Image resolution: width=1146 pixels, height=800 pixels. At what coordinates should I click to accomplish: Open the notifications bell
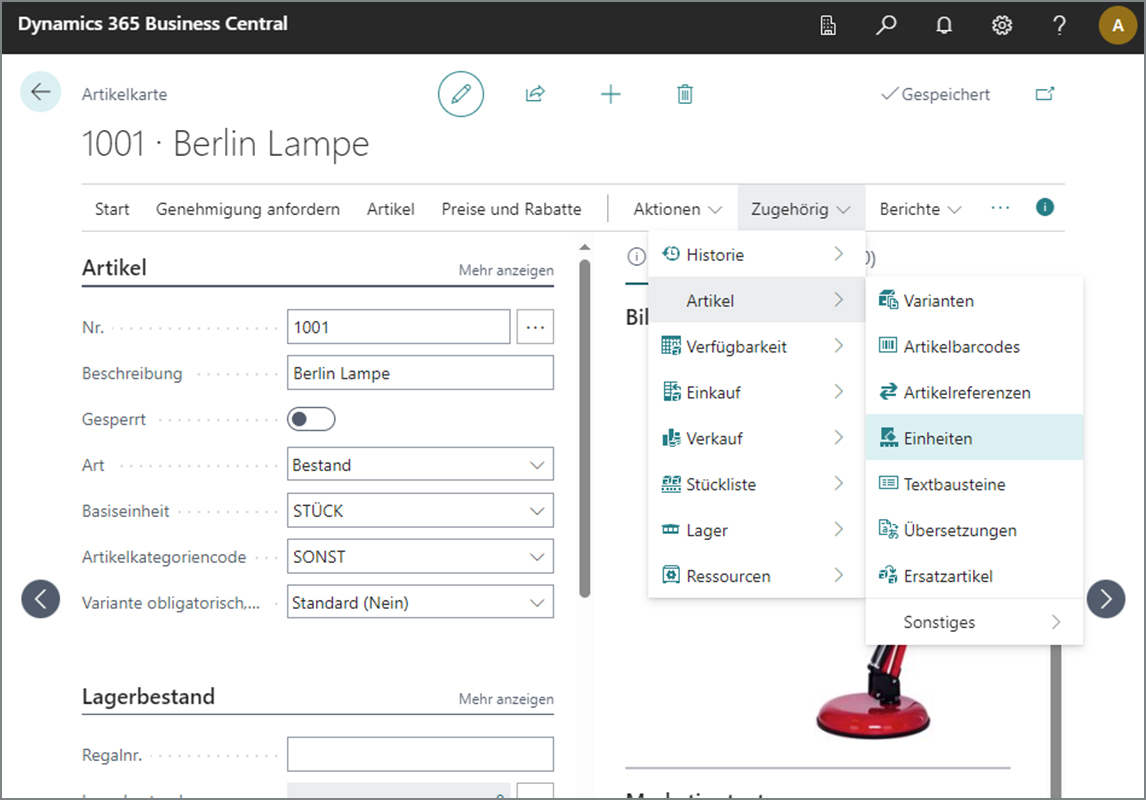click(944, 26)
